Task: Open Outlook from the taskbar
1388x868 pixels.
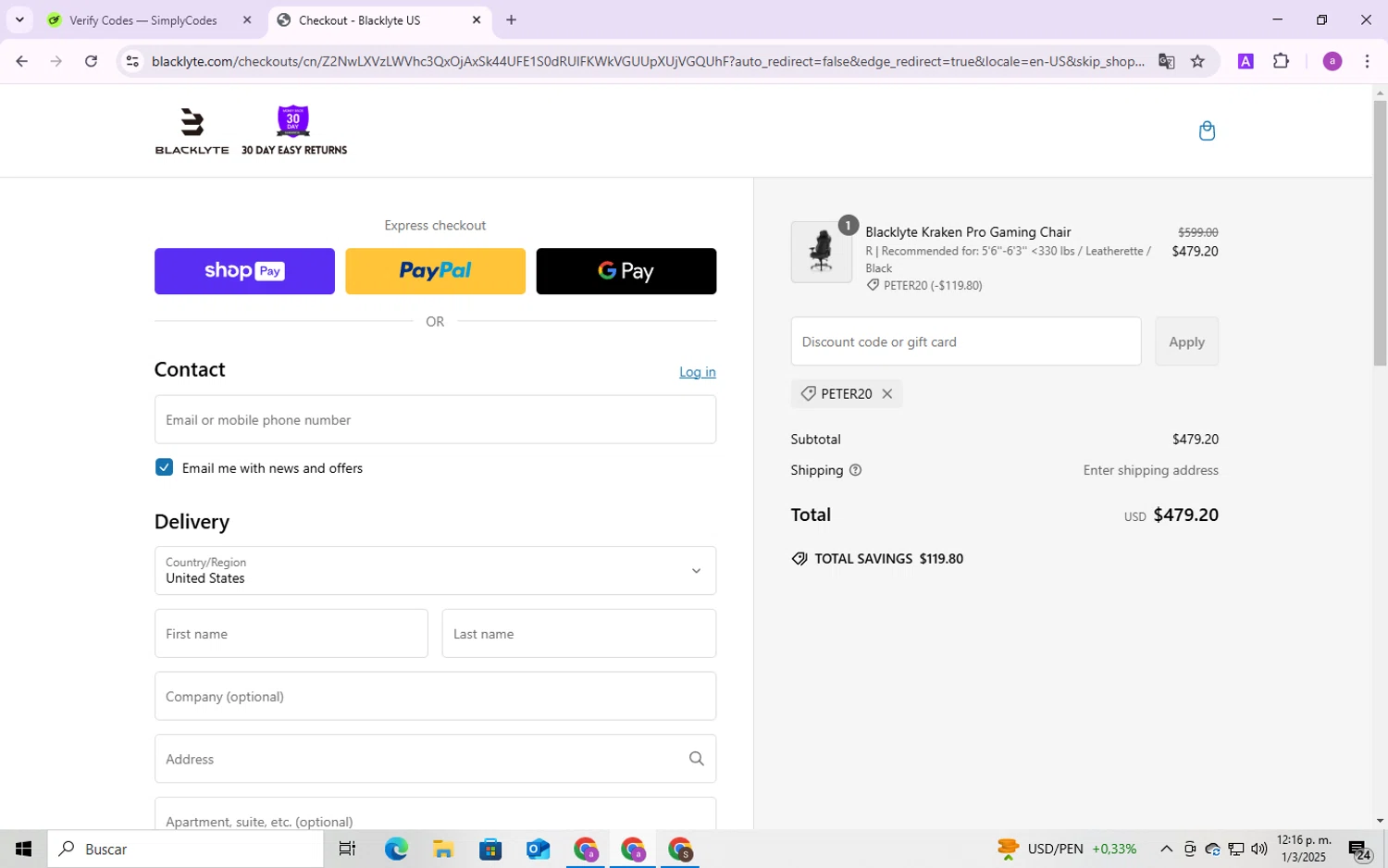Action: click(538, 849)
